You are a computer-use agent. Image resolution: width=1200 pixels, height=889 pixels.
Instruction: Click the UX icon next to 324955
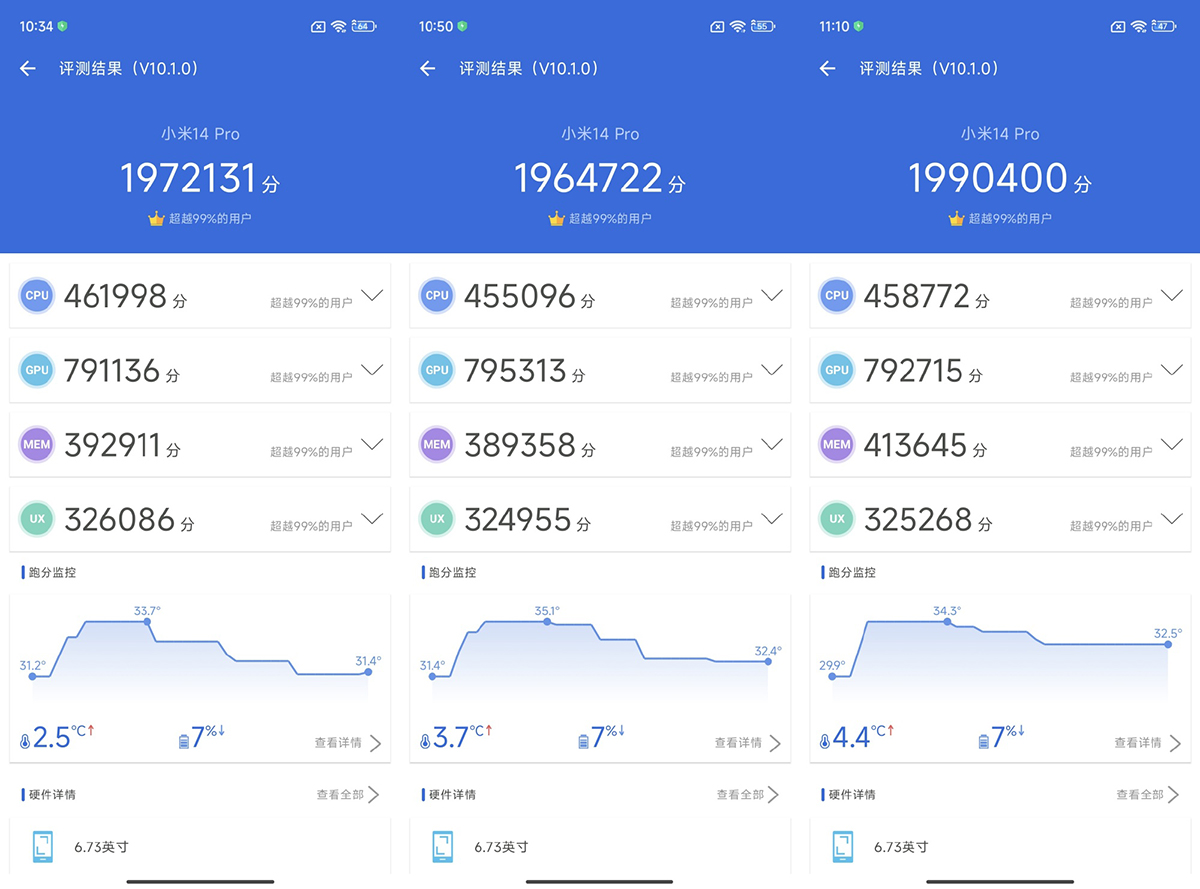tap(437, 519)
